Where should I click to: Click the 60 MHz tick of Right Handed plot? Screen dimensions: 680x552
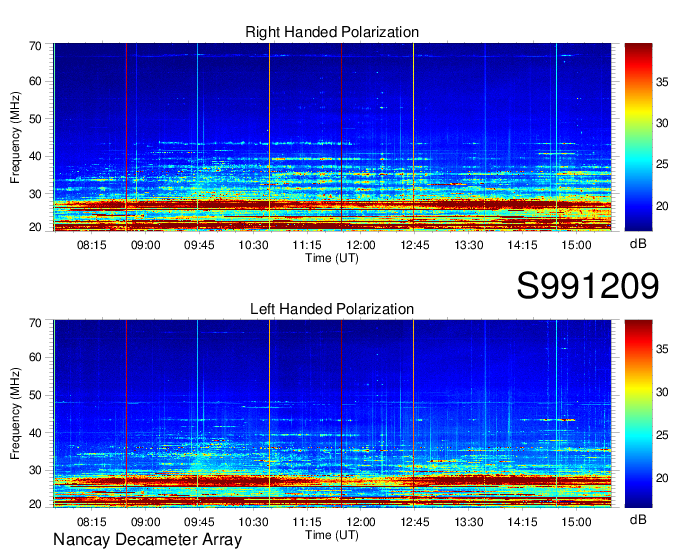tap(36, 81)
